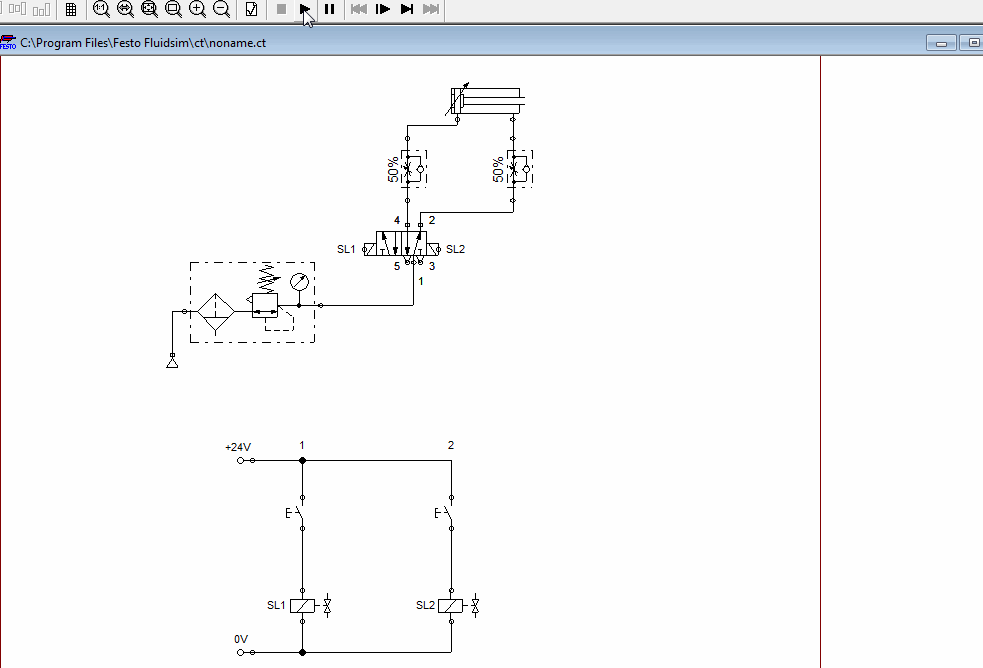Zoom out of the circuit
The image size is (983, 668).
(220, 9)
